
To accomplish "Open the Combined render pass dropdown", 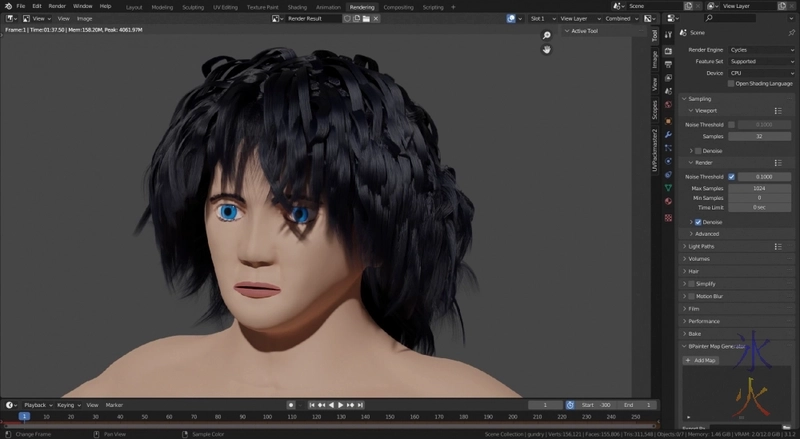I will [621, 18].
